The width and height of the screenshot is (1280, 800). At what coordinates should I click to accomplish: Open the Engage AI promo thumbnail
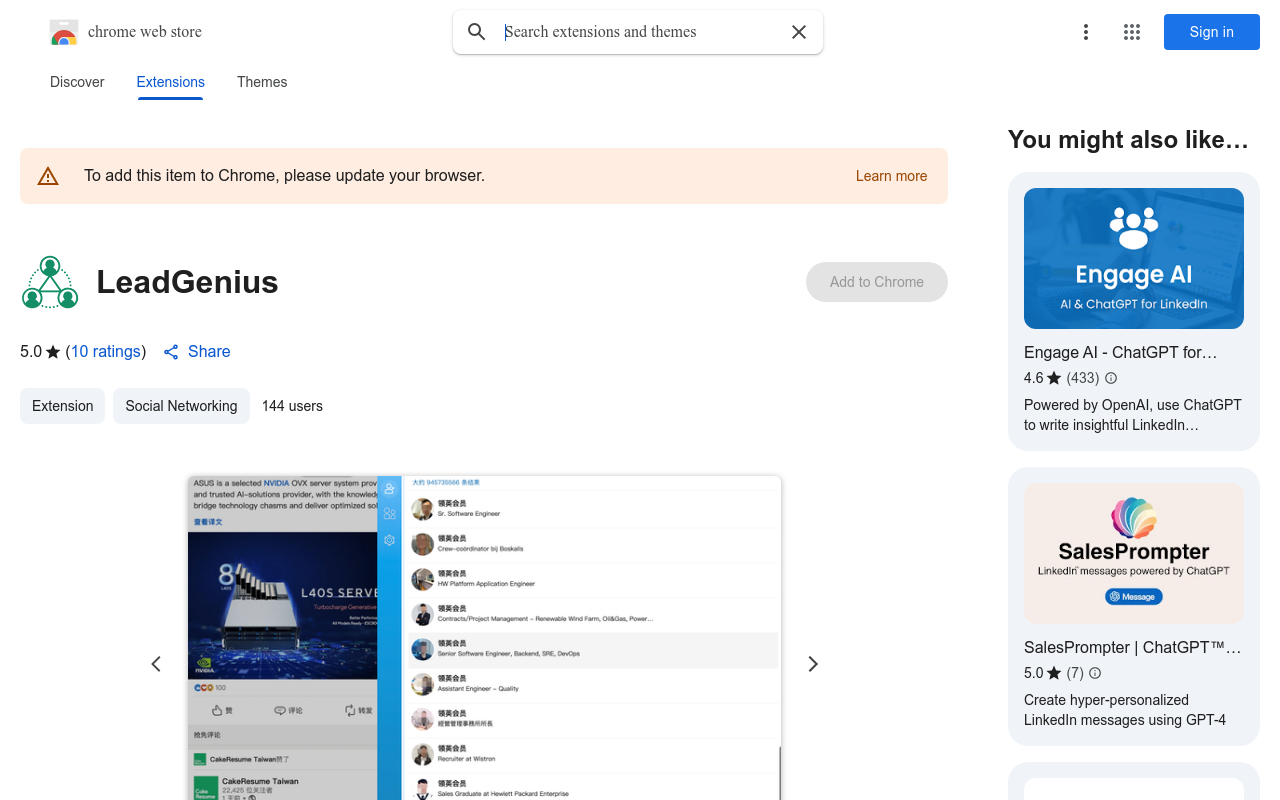click(1134, 258)
